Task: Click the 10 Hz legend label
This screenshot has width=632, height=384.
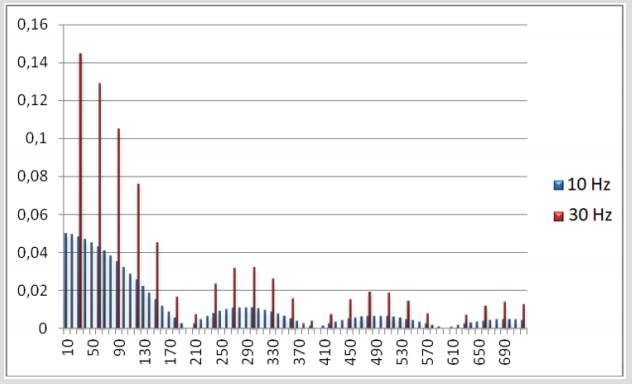Action: [588, 185]
